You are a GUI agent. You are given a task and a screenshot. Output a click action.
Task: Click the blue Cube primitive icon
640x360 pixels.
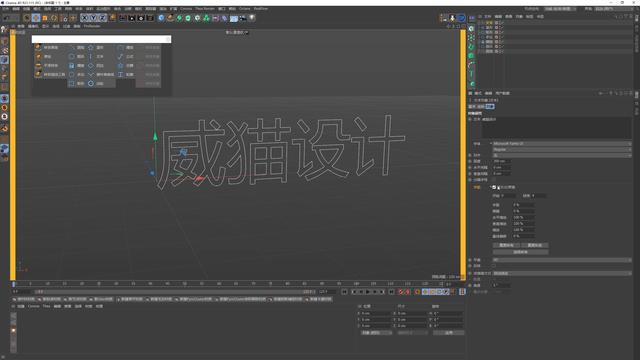[x=161, y=18]
